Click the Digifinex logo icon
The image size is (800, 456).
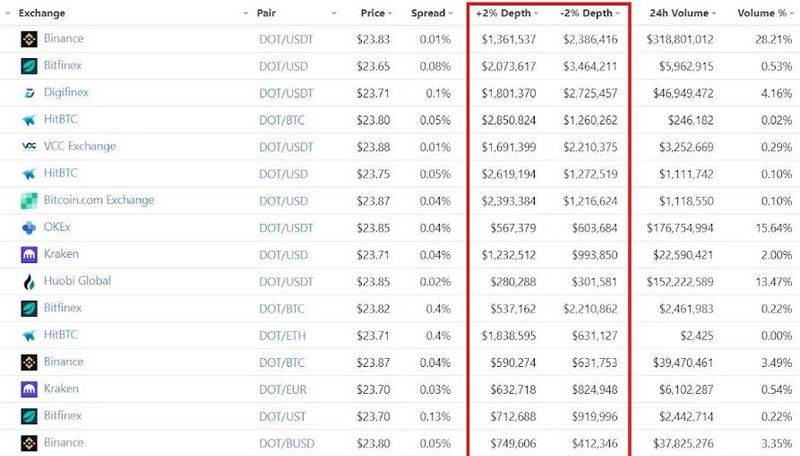click(x=29, y=93)
